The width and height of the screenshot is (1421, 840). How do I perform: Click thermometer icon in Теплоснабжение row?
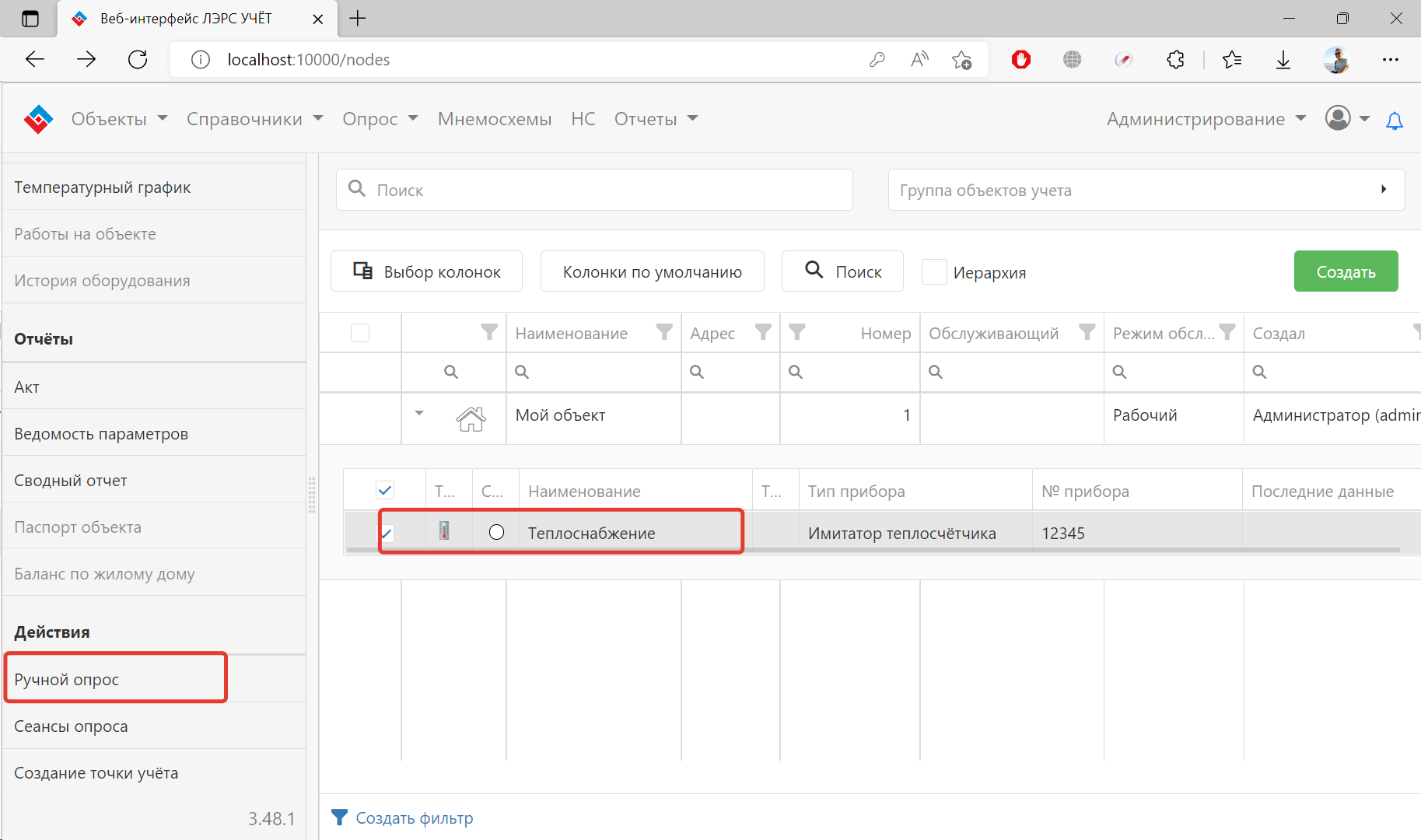(x=444, y=531)
